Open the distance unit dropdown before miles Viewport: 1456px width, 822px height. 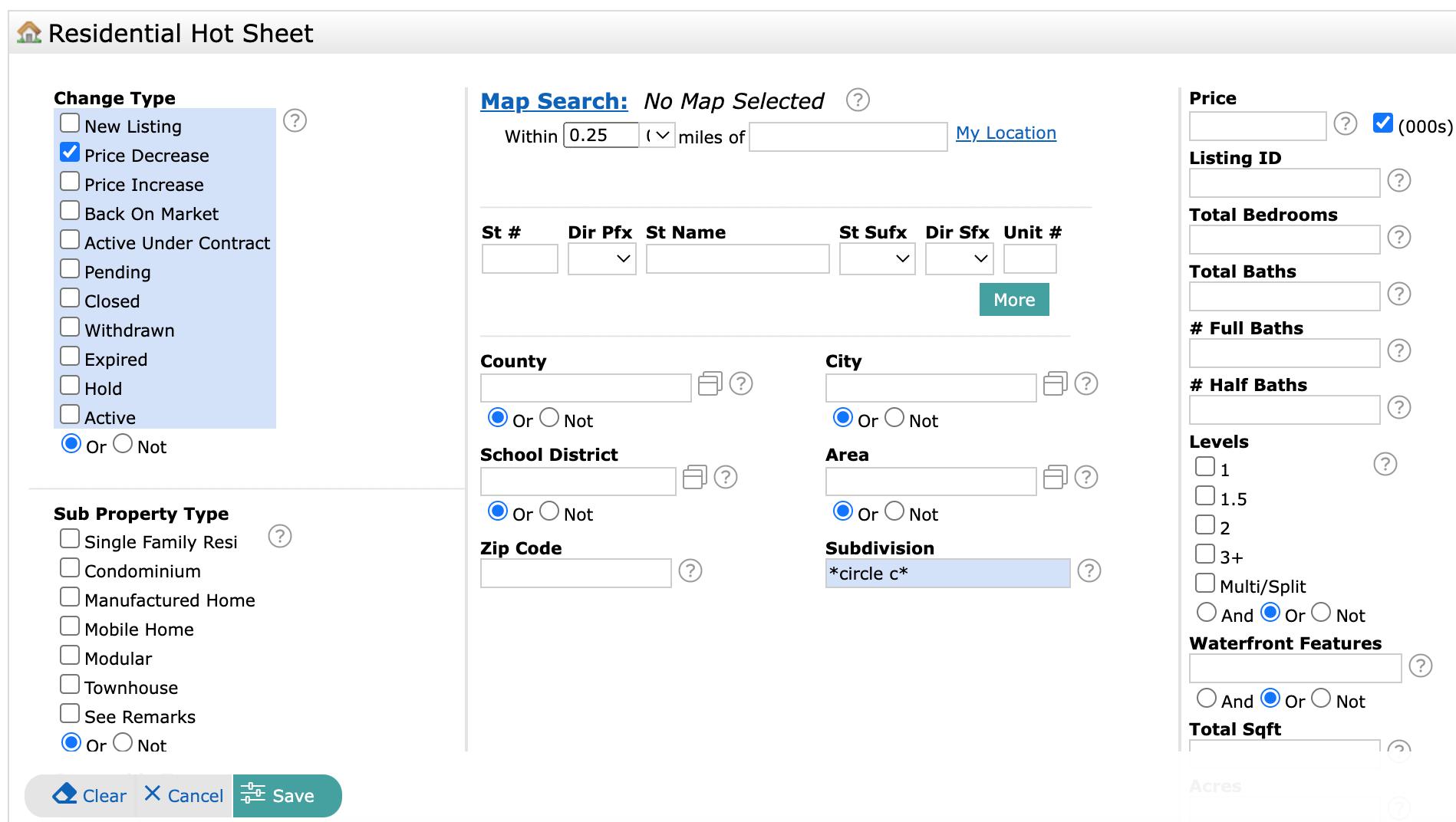657,136
